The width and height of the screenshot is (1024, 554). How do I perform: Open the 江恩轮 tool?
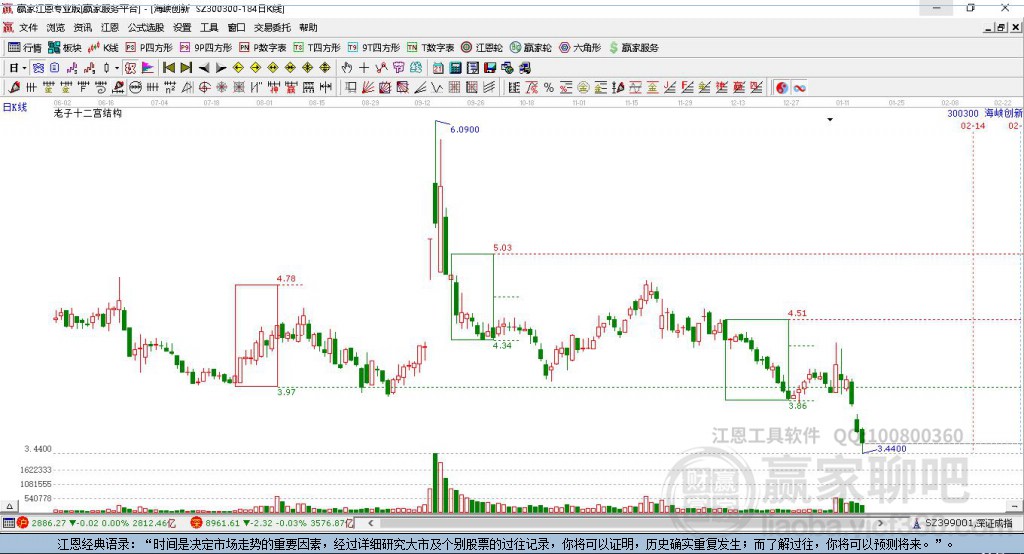482,48
